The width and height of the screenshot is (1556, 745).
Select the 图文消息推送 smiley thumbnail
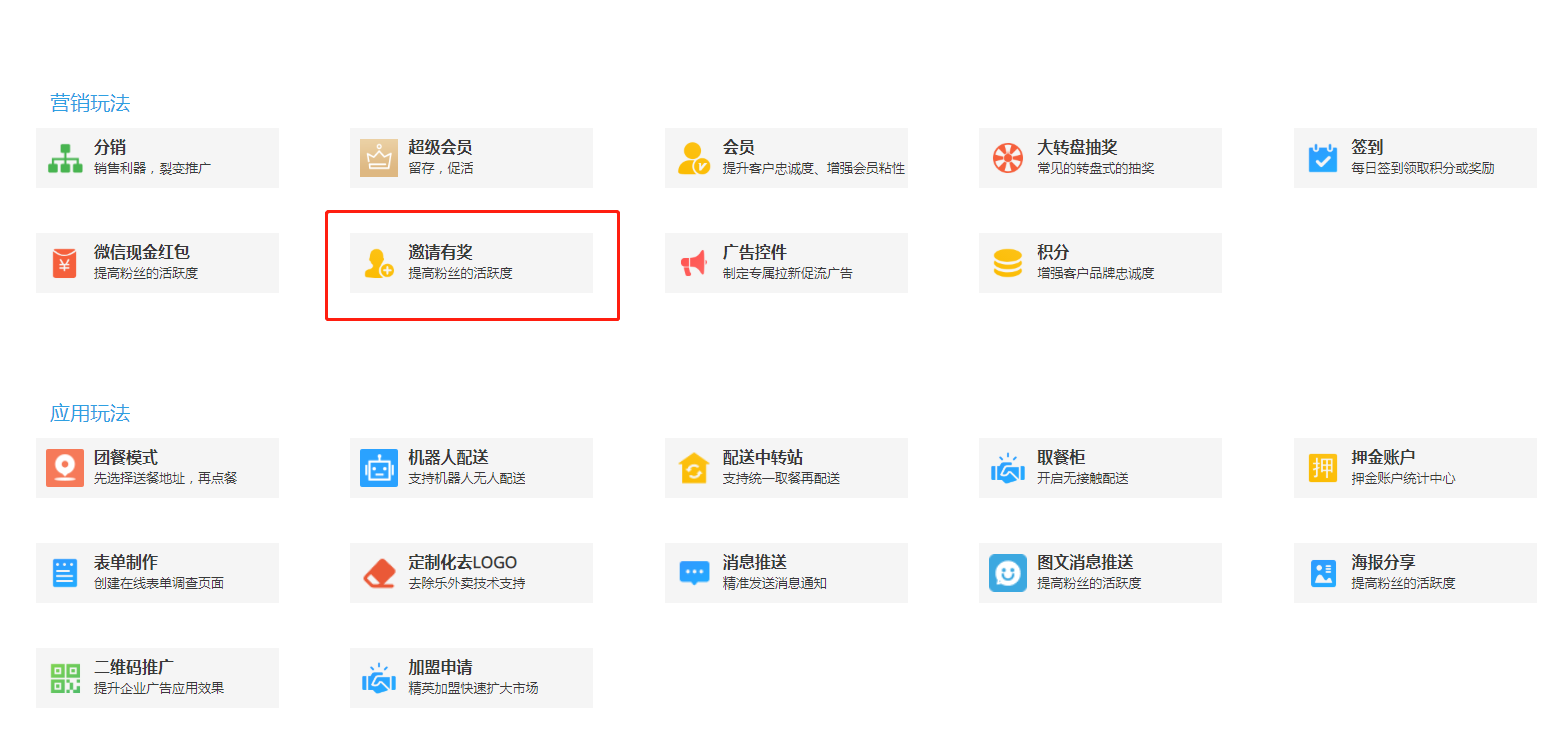(x=1007, y=573)
